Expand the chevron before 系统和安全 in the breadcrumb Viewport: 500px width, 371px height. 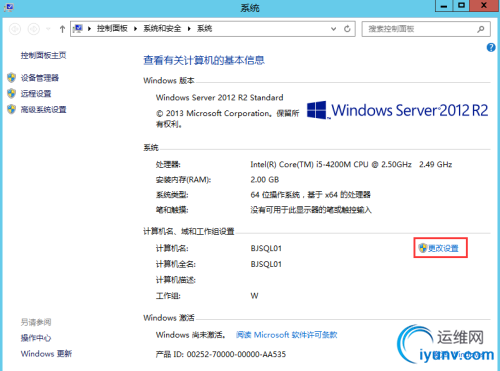tap(135, 29)
